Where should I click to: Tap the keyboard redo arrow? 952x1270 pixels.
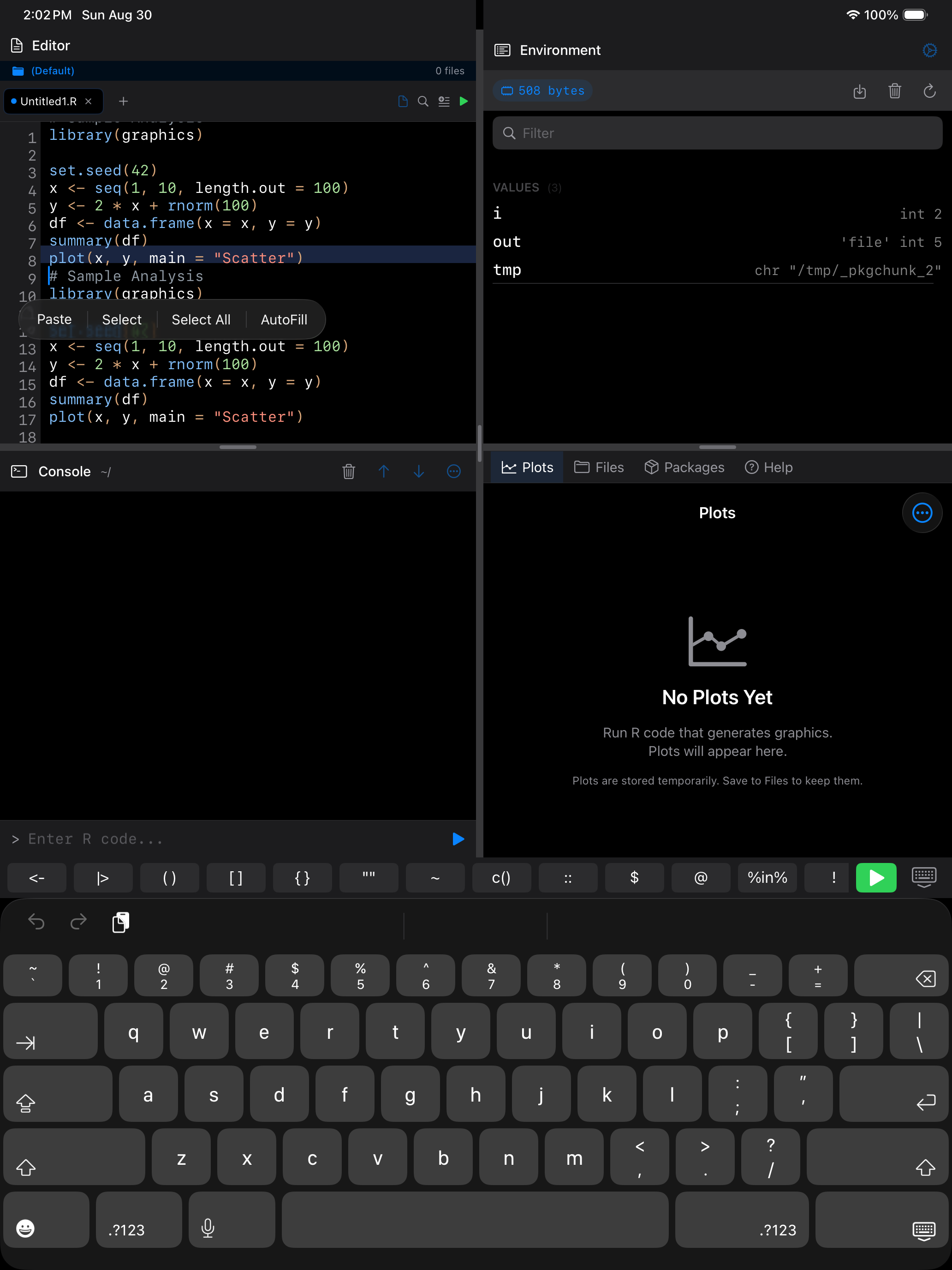coord(78,922)
